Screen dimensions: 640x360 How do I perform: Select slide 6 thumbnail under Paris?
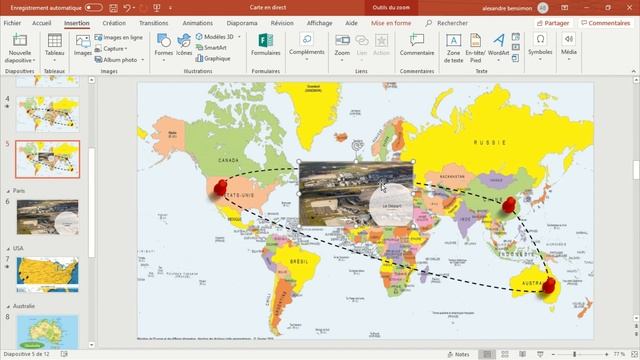coord(47,217)
